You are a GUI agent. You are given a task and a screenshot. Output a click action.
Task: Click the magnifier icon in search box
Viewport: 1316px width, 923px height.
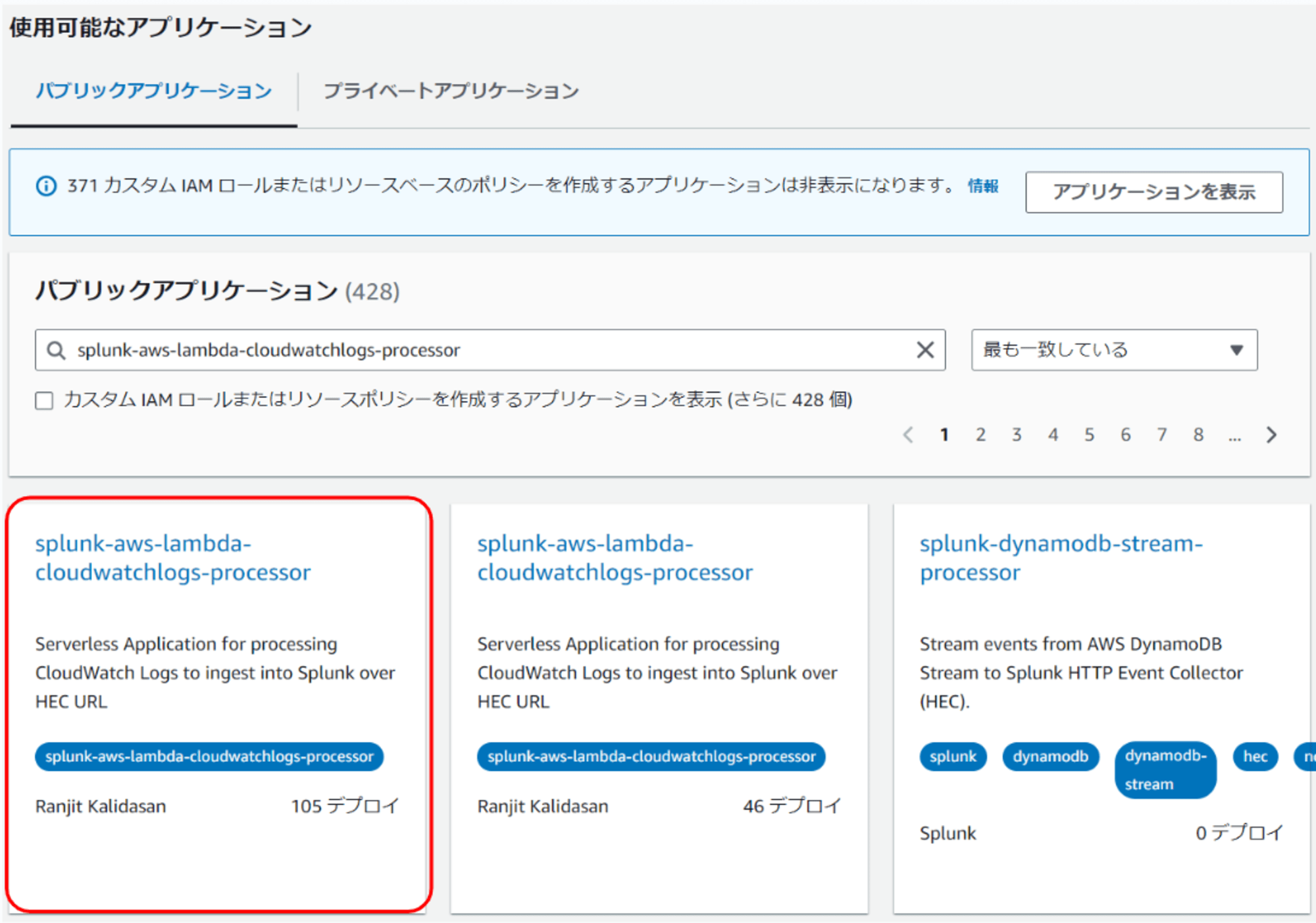pyautogui.click(x=57, y=350)
